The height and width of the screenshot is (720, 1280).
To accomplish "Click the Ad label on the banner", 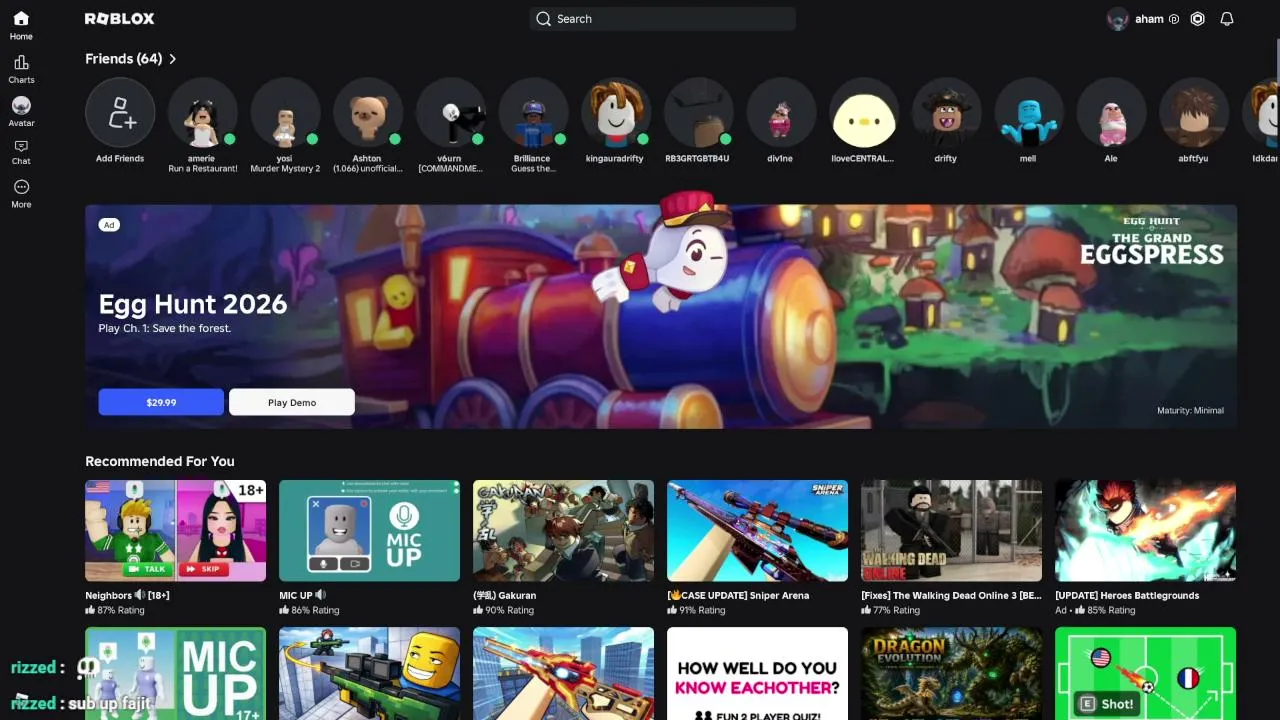I will (109, 225).
